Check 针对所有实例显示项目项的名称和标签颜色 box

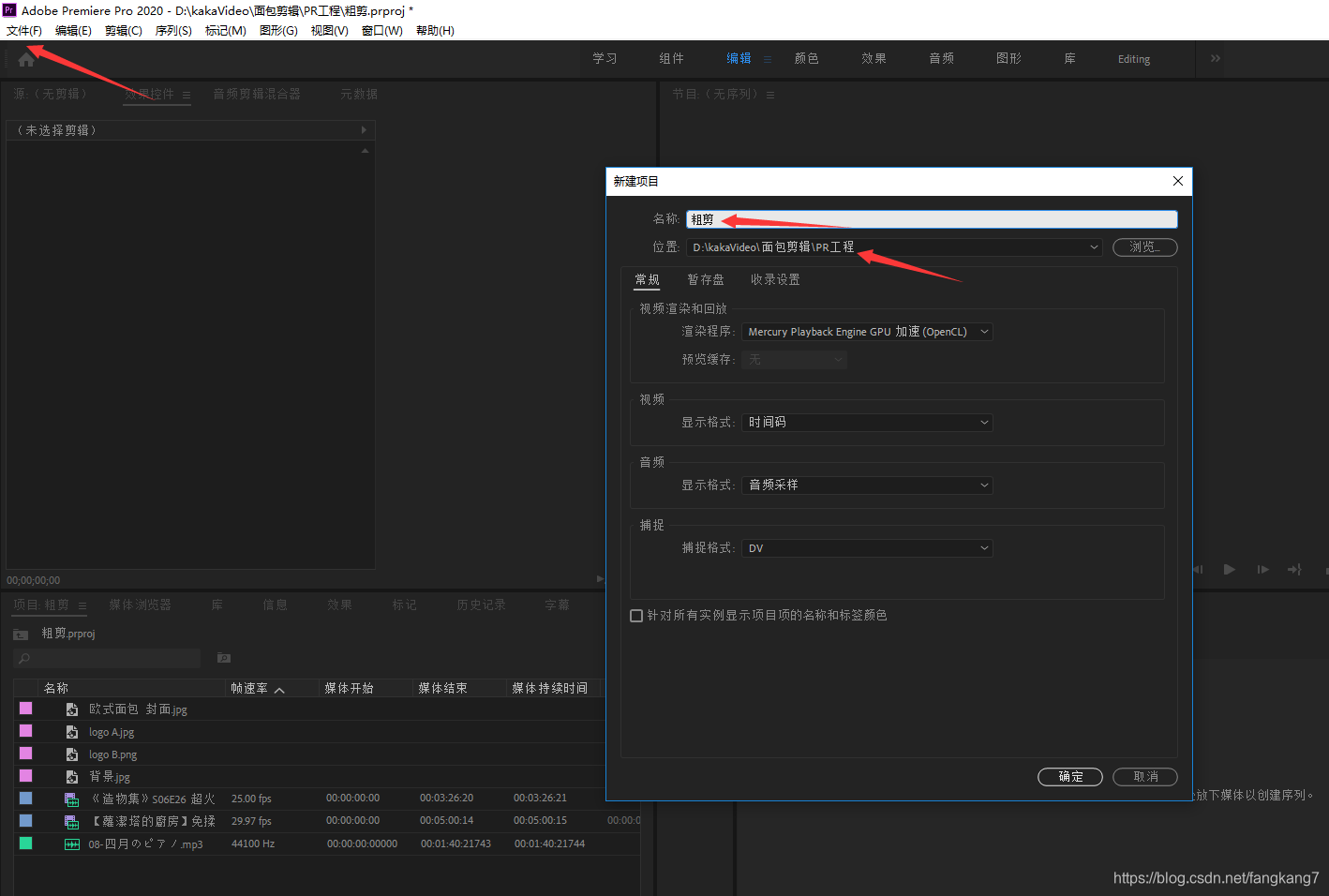coord(636,616)
